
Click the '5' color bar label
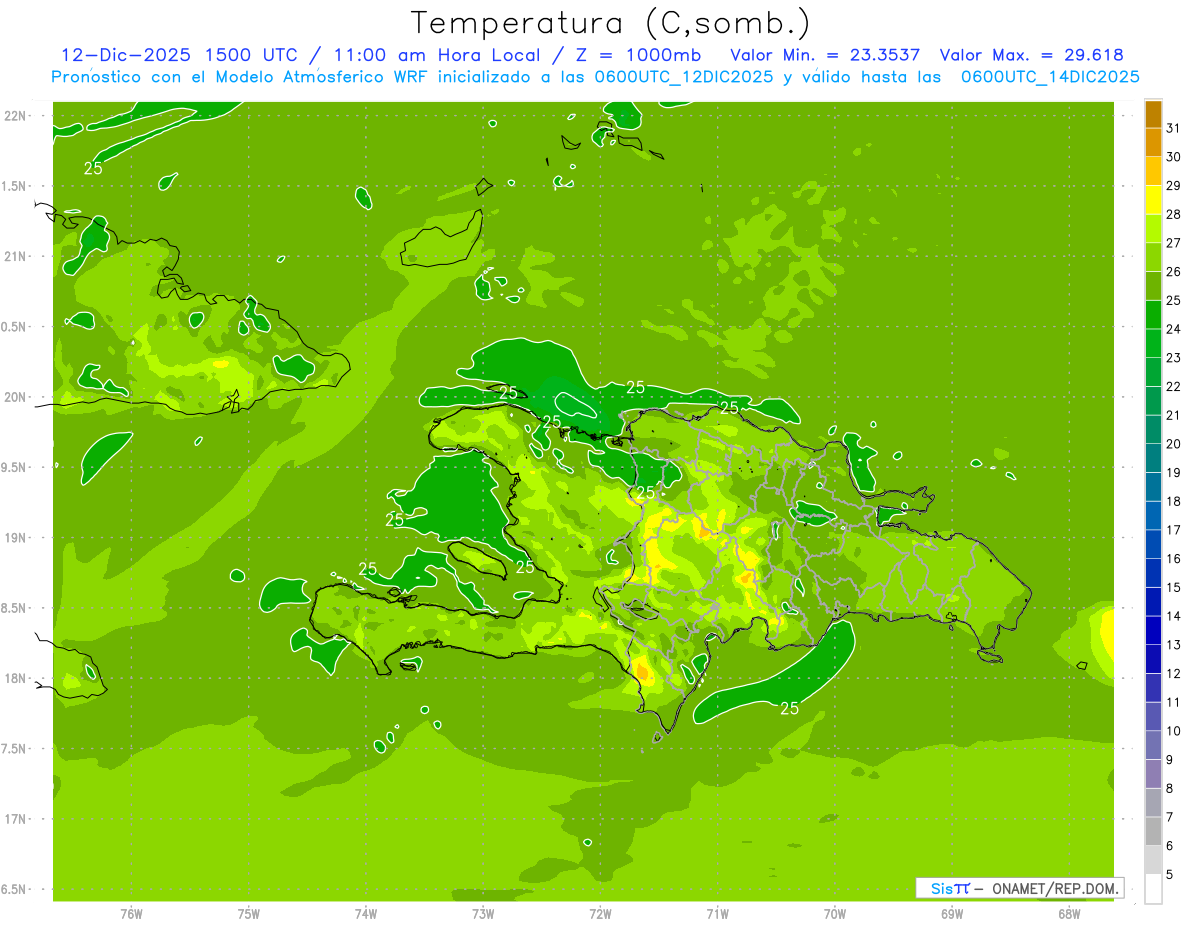(x=1169, y=875)
